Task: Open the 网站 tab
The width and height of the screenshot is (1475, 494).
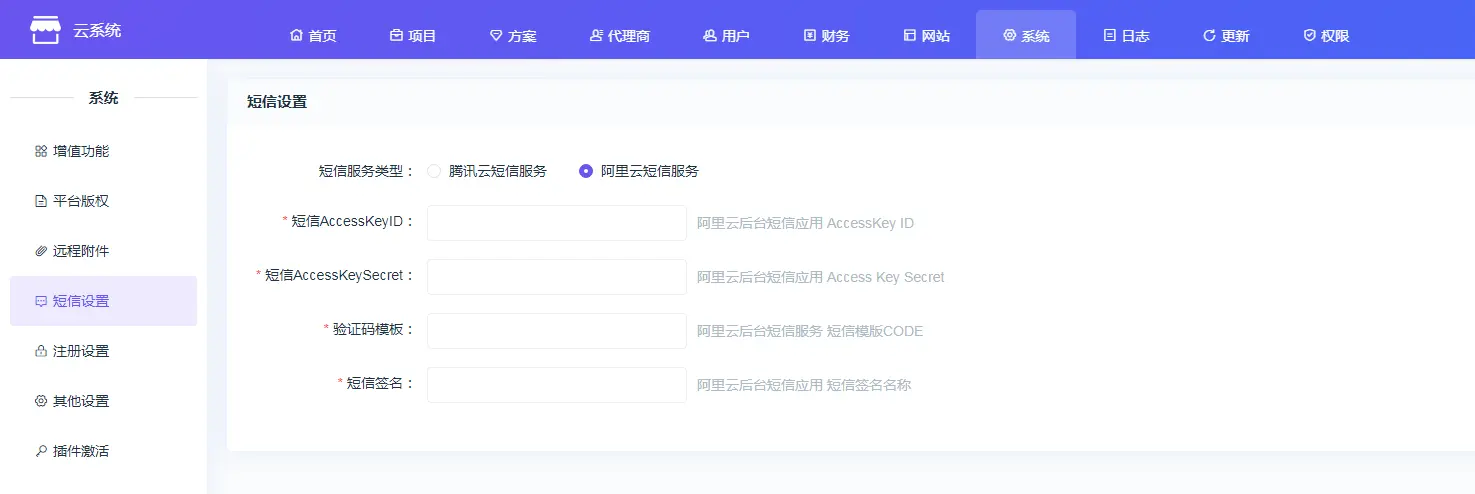Action: point(927,35)
